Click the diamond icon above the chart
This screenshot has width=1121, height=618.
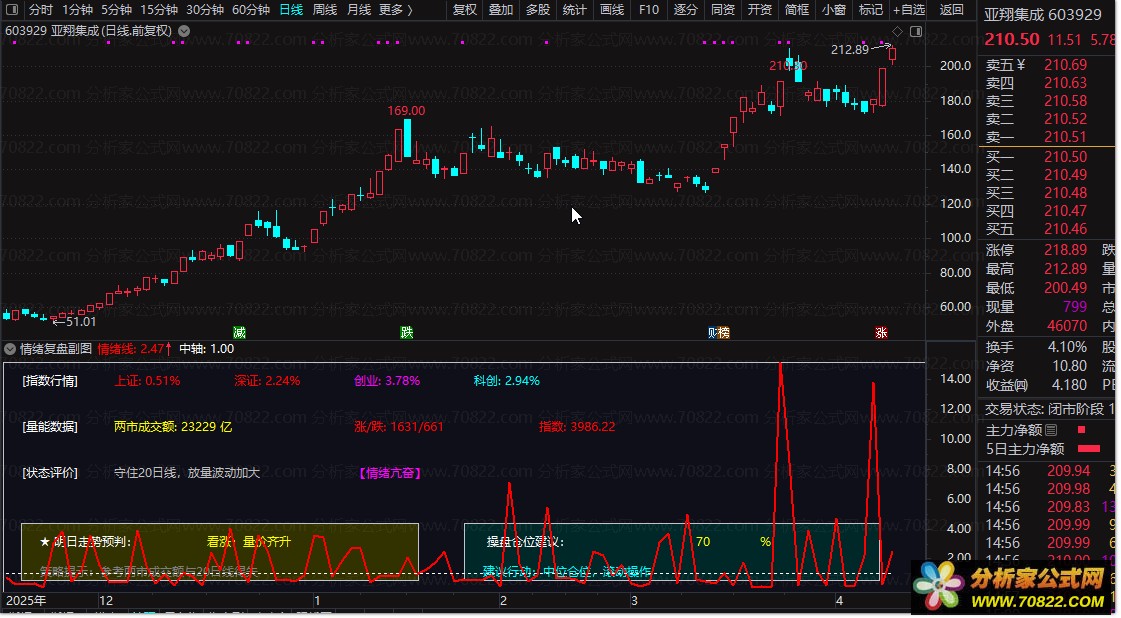(897, 32)
